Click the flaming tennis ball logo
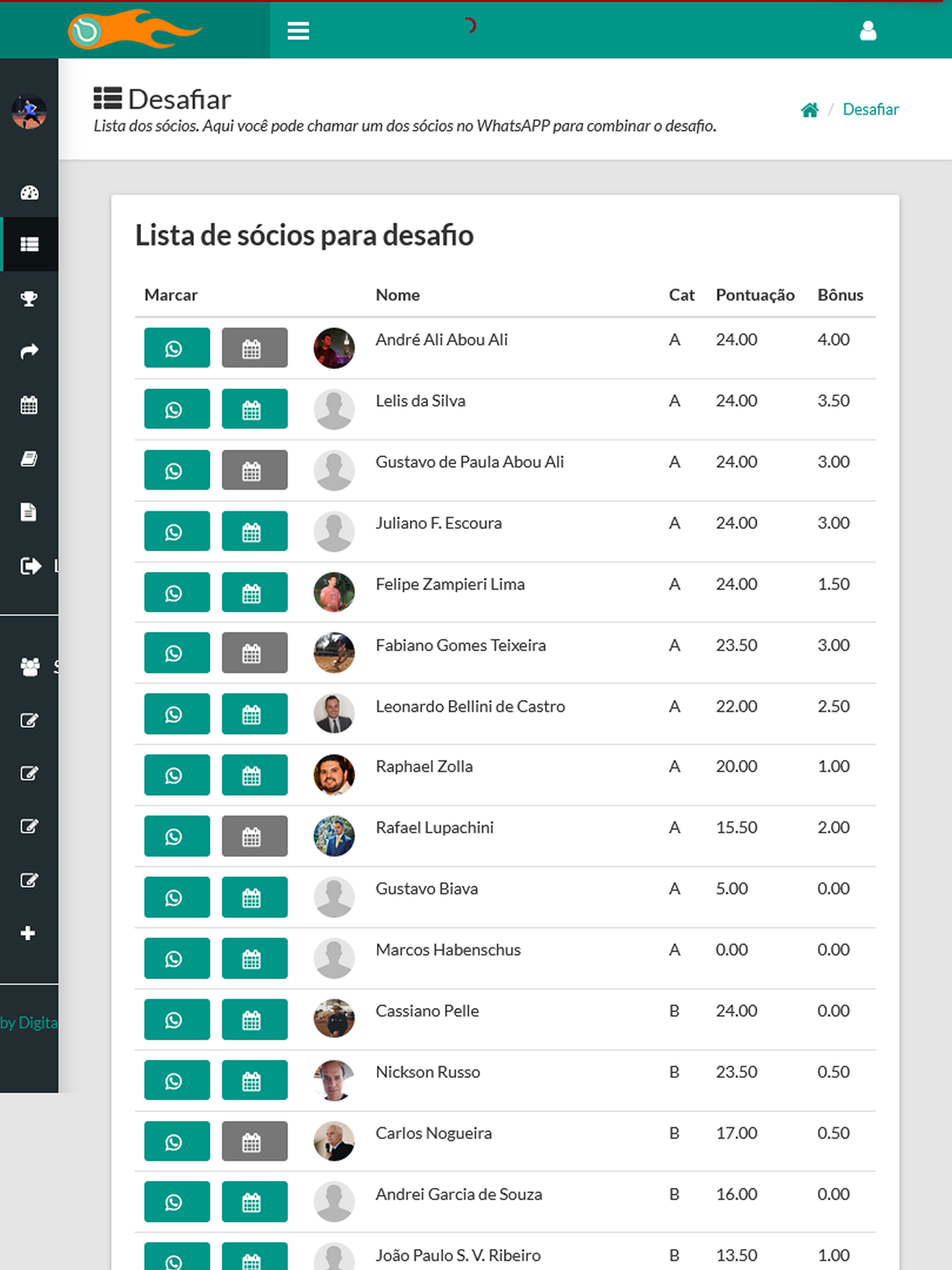 tap(135, 29)
